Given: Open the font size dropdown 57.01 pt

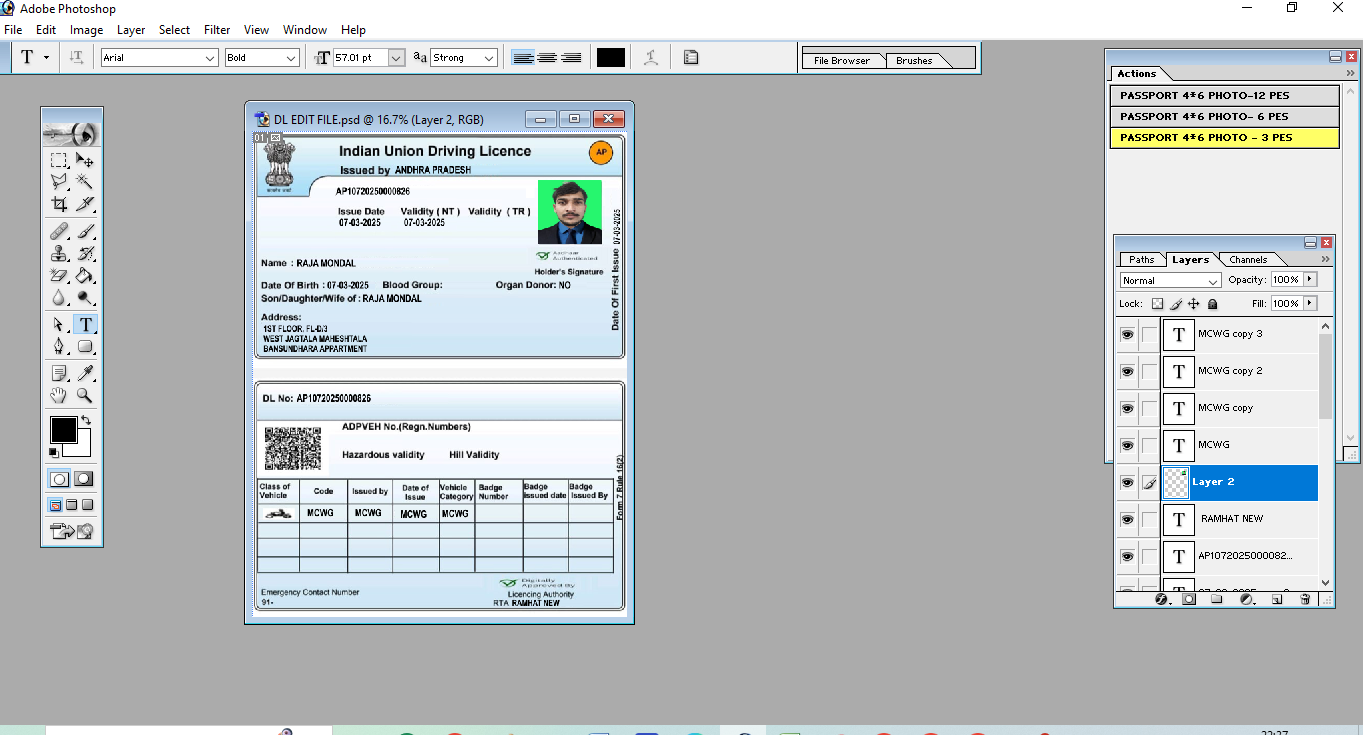Looking at the screenshot, I should [x=396, y=58].
